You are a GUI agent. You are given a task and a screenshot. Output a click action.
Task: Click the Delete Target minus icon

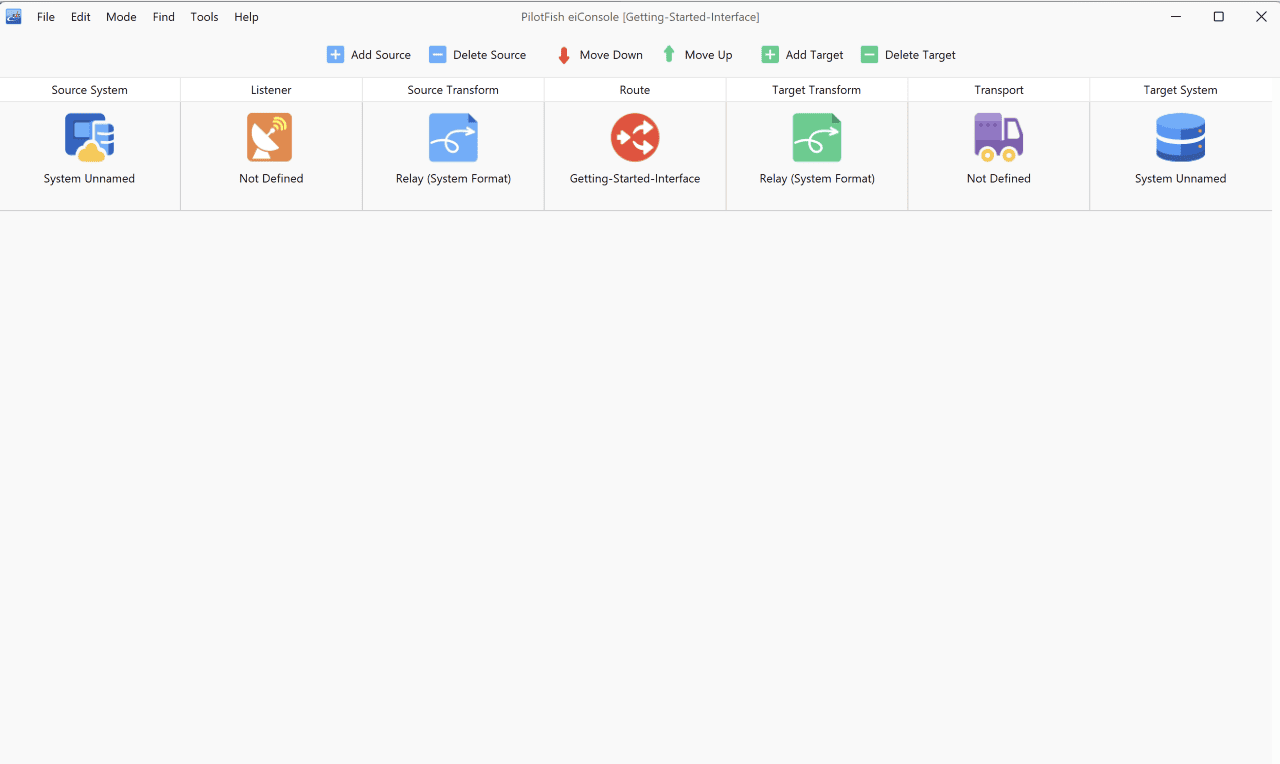pos(869,55)
